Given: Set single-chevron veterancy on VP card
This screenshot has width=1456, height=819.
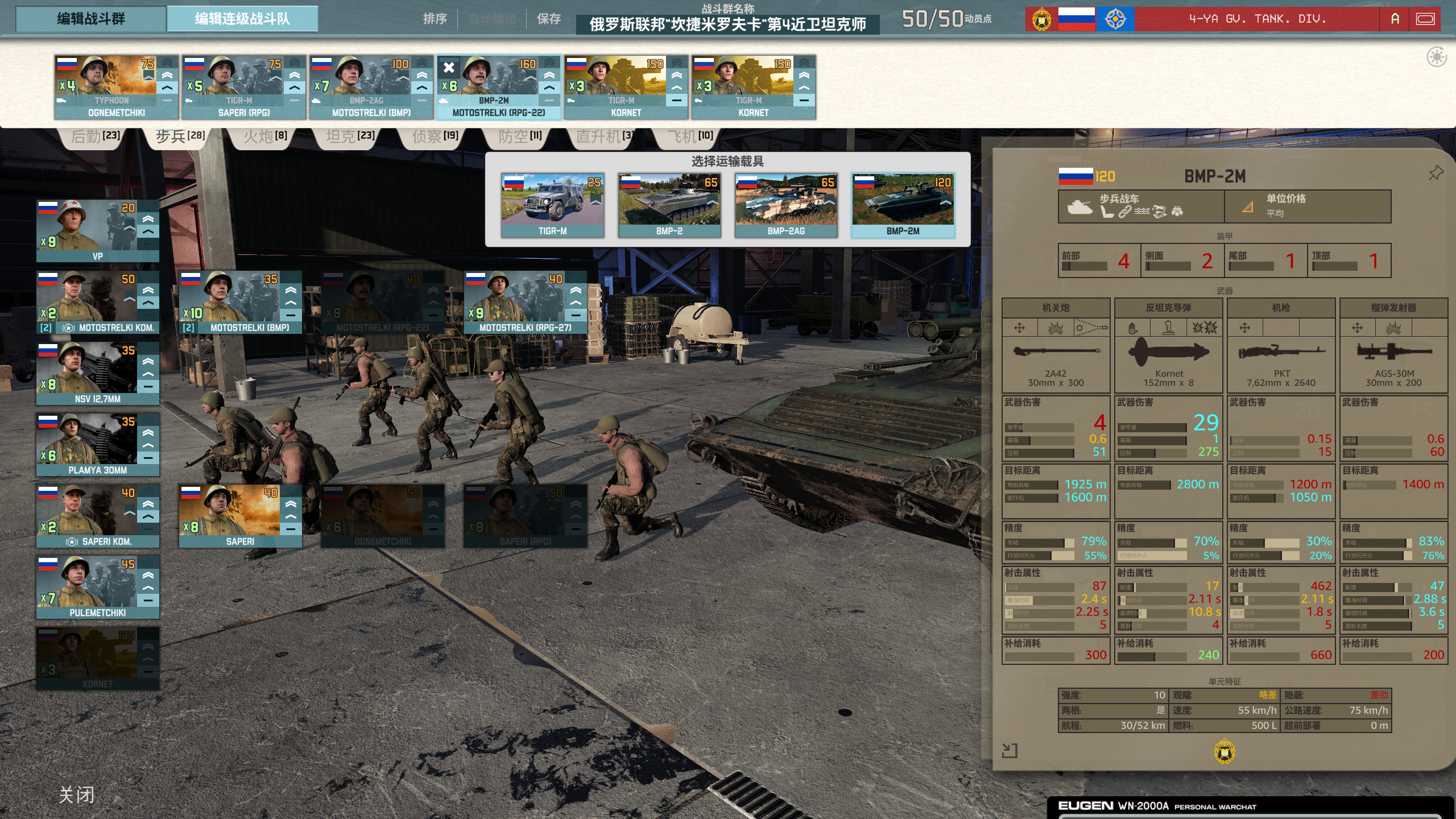Looking at the screenshot, I should point(148,232).
